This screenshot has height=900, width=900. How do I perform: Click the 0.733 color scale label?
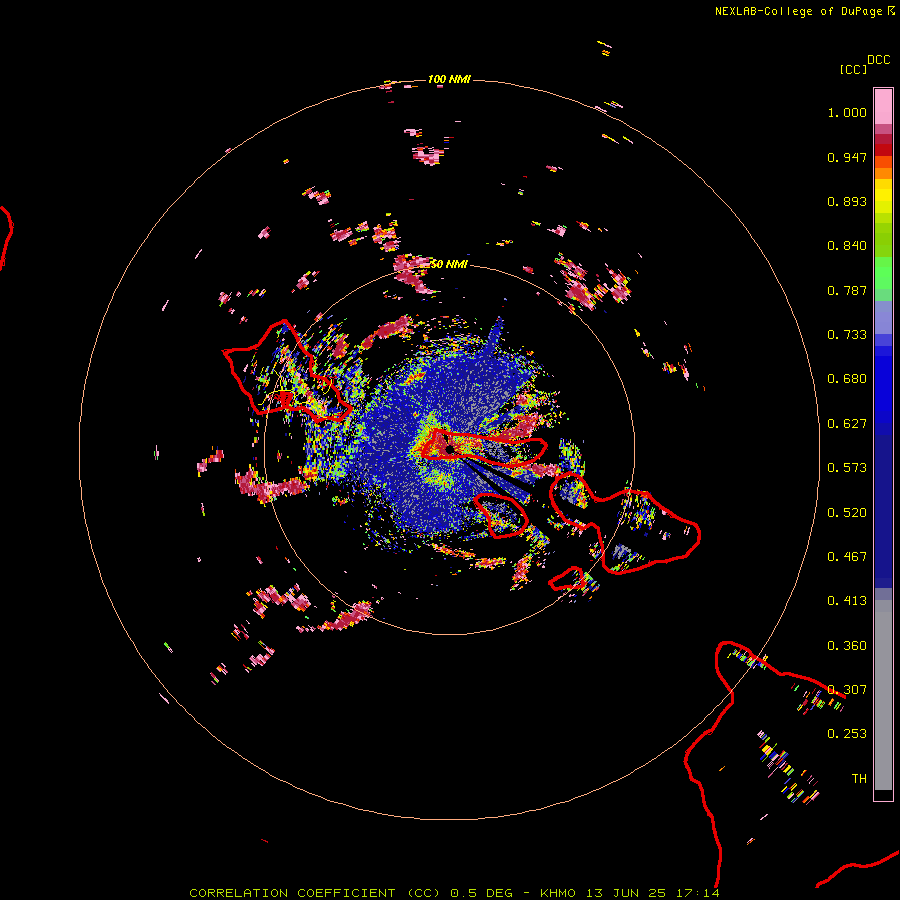click(847, 335)
